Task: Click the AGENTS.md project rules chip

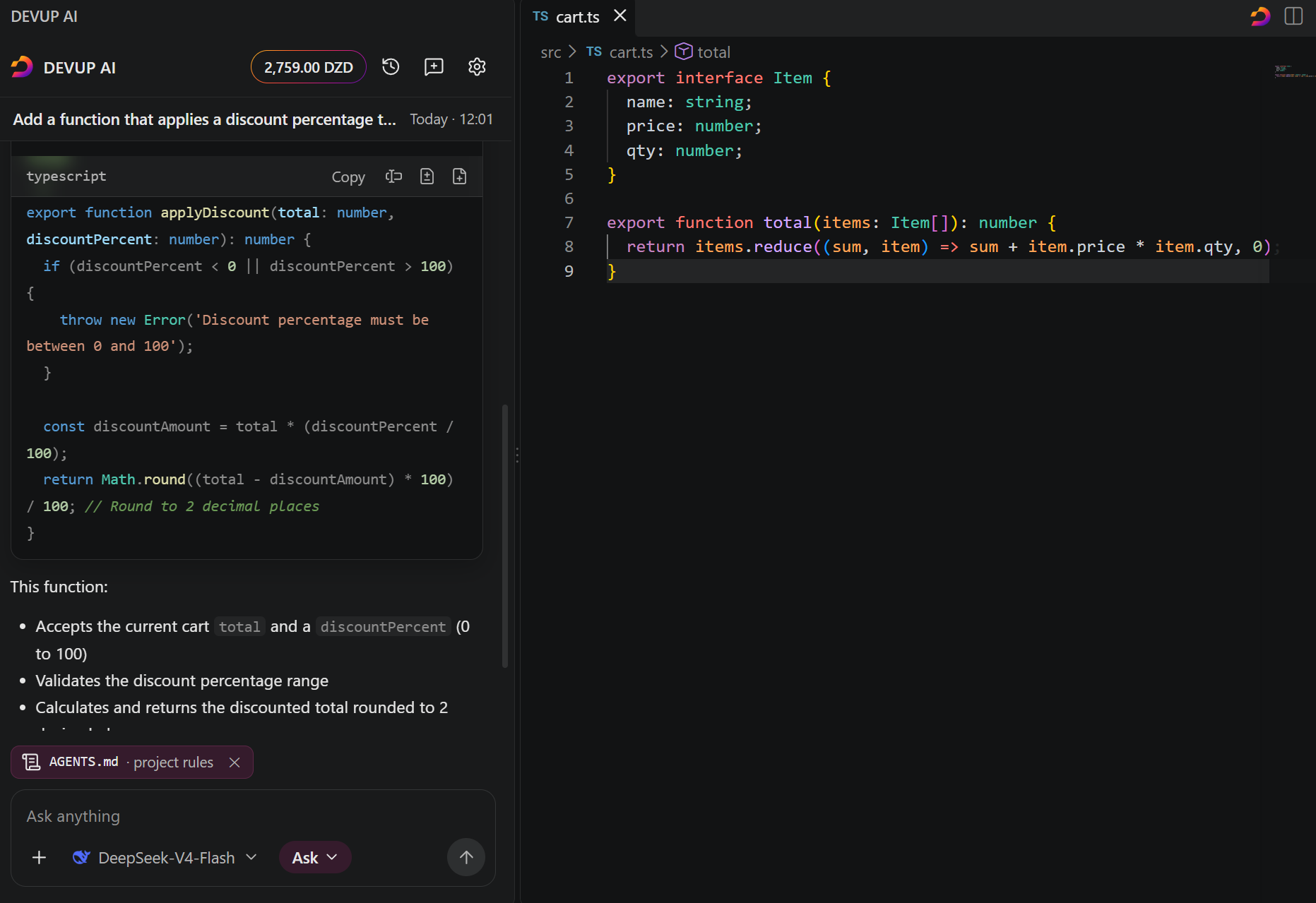Action: click(131, 763)
